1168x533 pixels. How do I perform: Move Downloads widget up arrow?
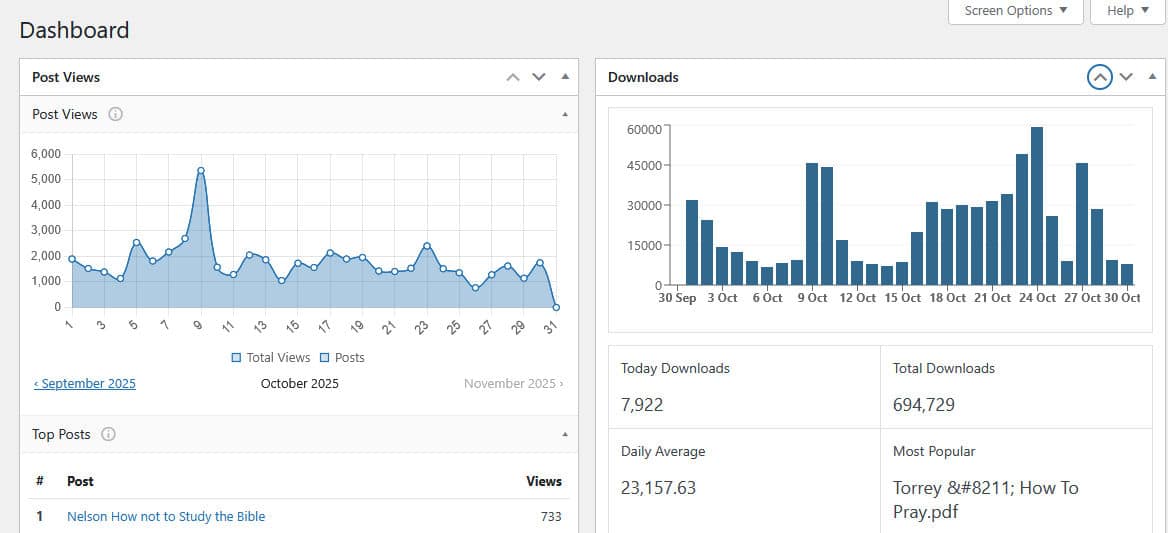click(x=1099, y=77)
